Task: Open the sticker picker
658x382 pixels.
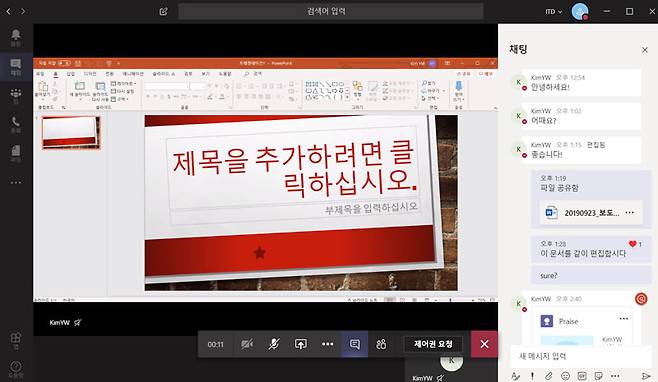Action: (598, 376)
